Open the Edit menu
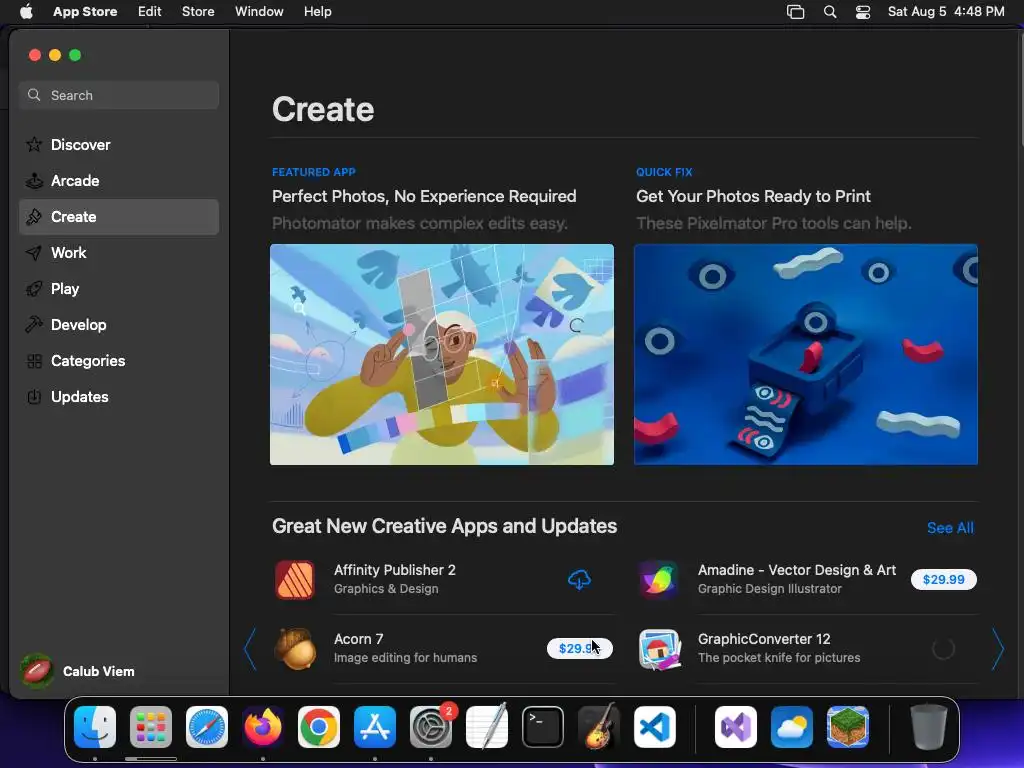 (150, 12)
